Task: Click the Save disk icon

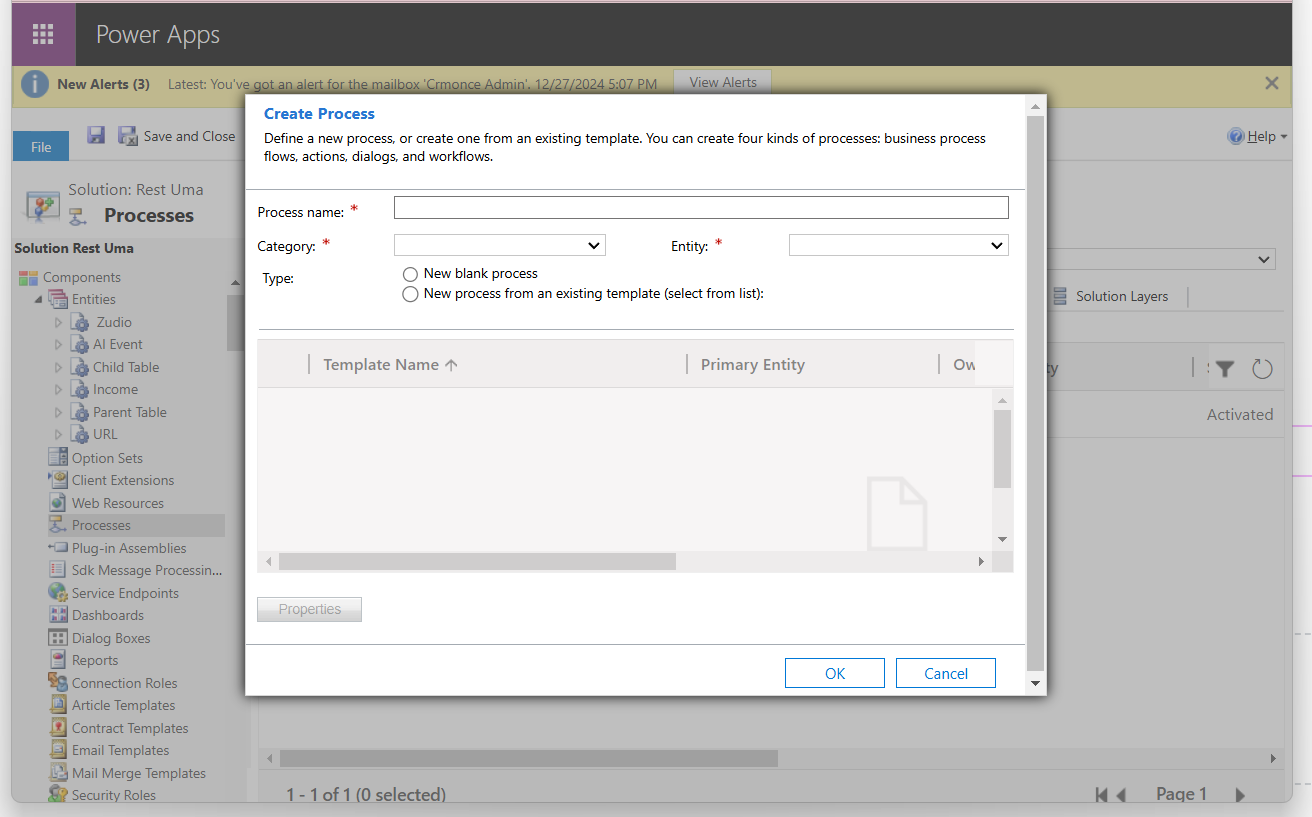Action: [96, 135]
